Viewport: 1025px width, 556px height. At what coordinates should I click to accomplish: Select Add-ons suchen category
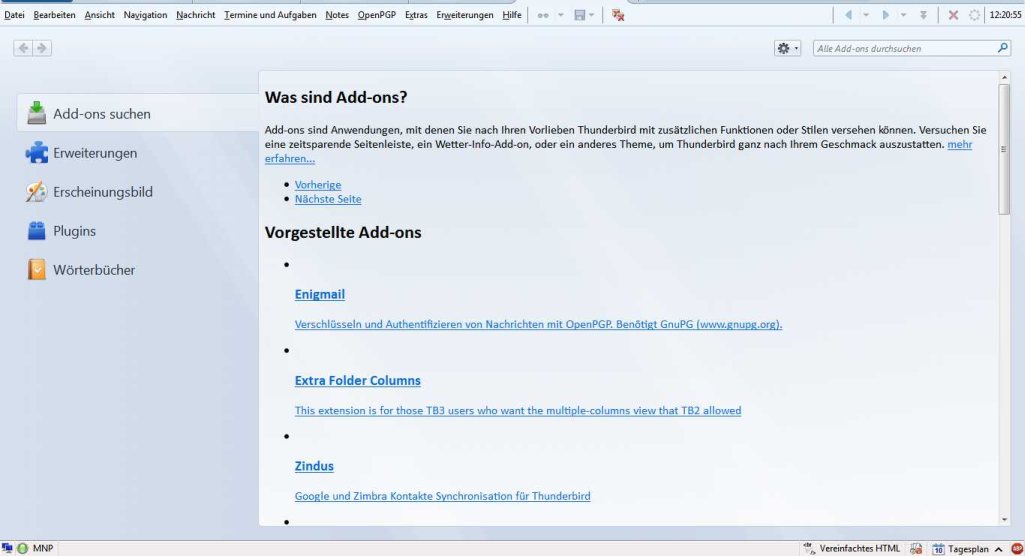(138, 113)
